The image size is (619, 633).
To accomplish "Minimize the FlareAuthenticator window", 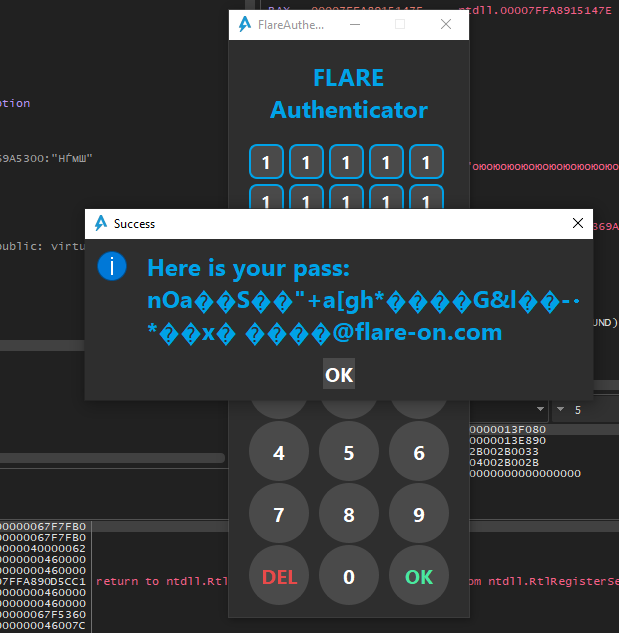I will point(354,25).
